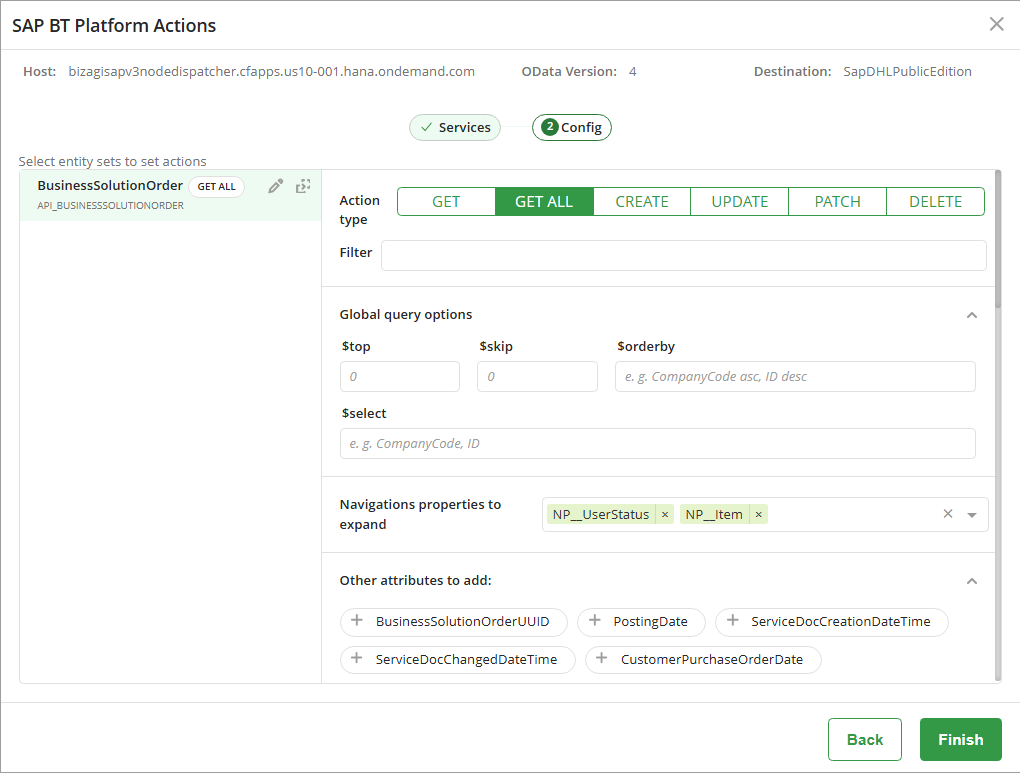Click the $top input field

[400, 377]
